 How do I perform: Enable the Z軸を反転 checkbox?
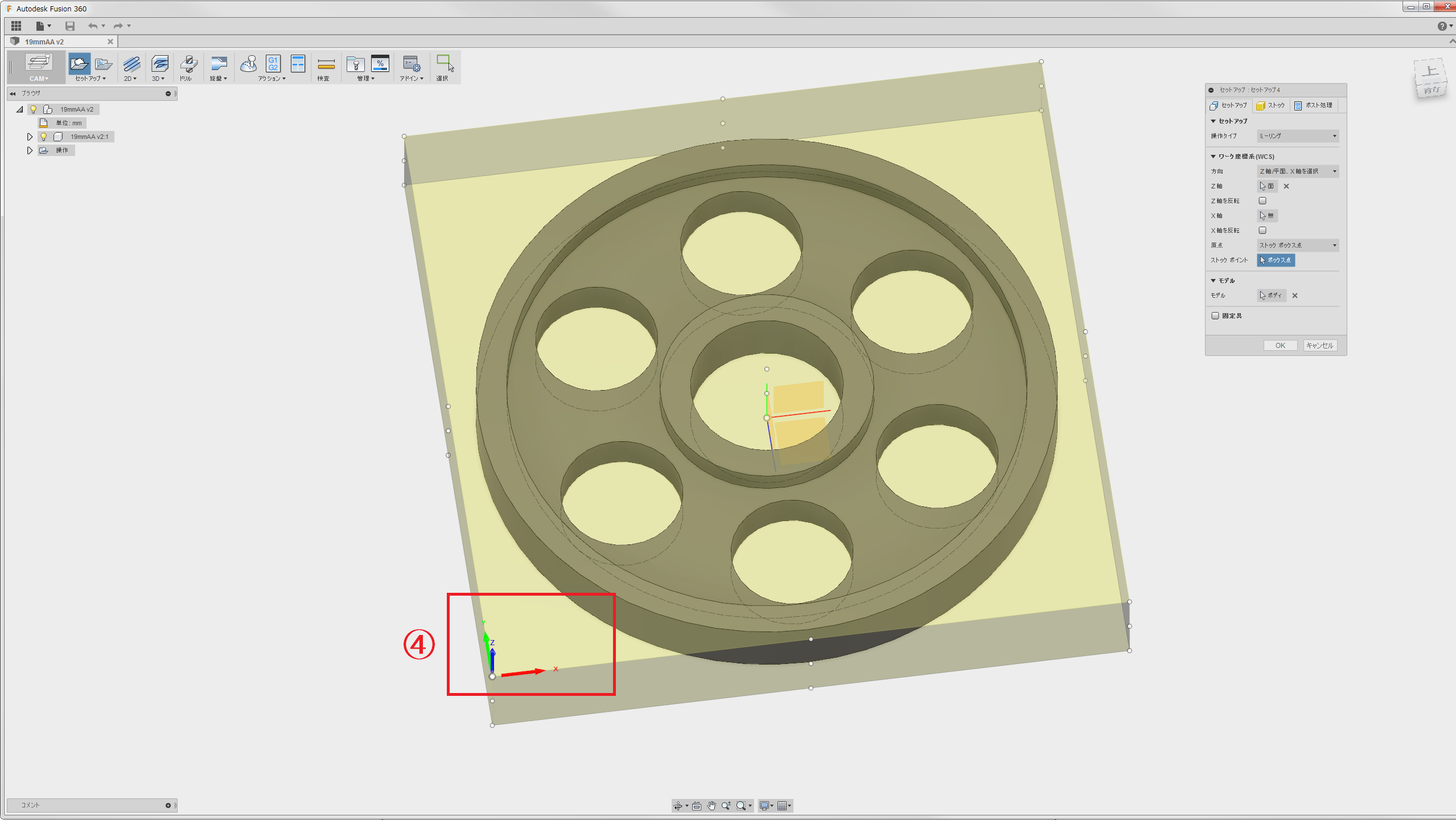point(1262,201)
